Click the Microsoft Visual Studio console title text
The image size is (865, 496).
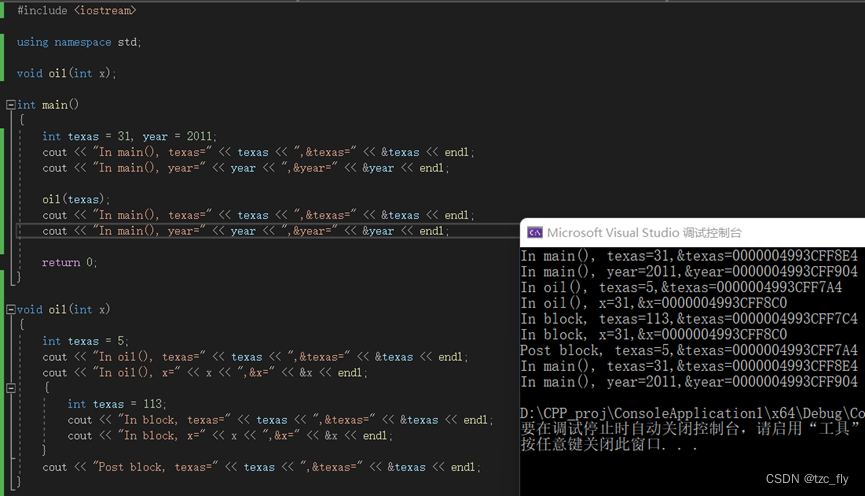tap(644, 233)
